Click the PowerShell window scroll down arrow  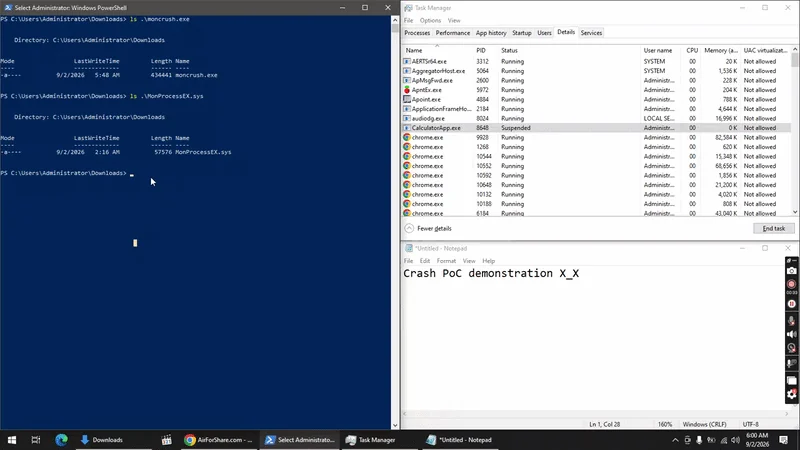[x=395, y=425]
